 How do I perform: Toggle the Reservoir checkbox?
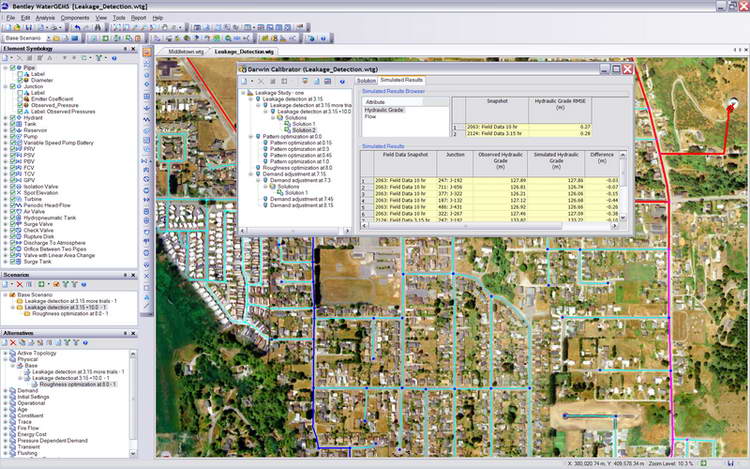click(x=12, y=130)
